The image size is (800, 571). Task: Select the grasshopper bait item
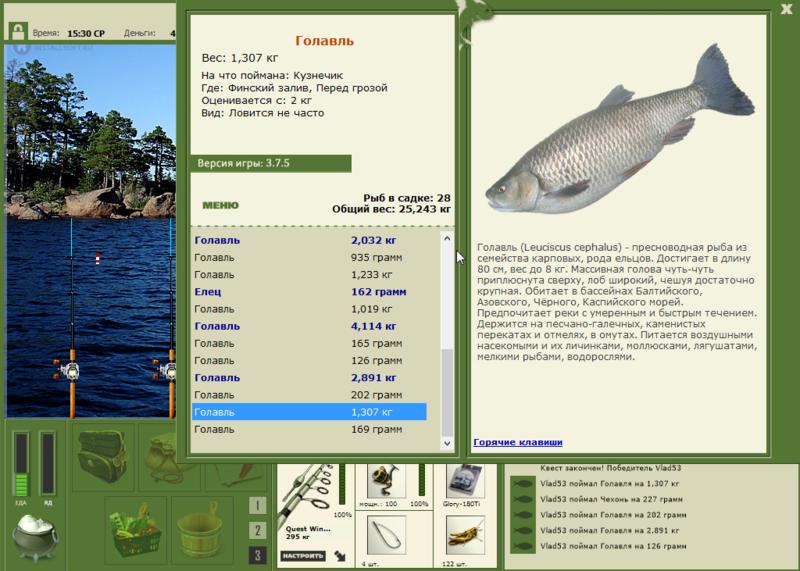[464, 535]
